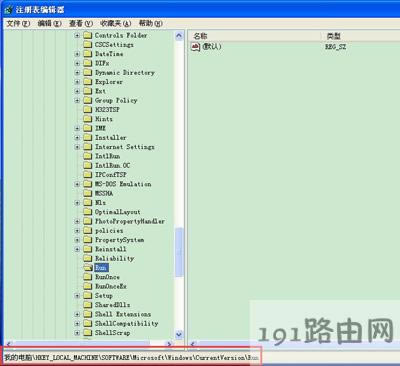
Task: Expand the Installer key
Action: pos(77,138)
